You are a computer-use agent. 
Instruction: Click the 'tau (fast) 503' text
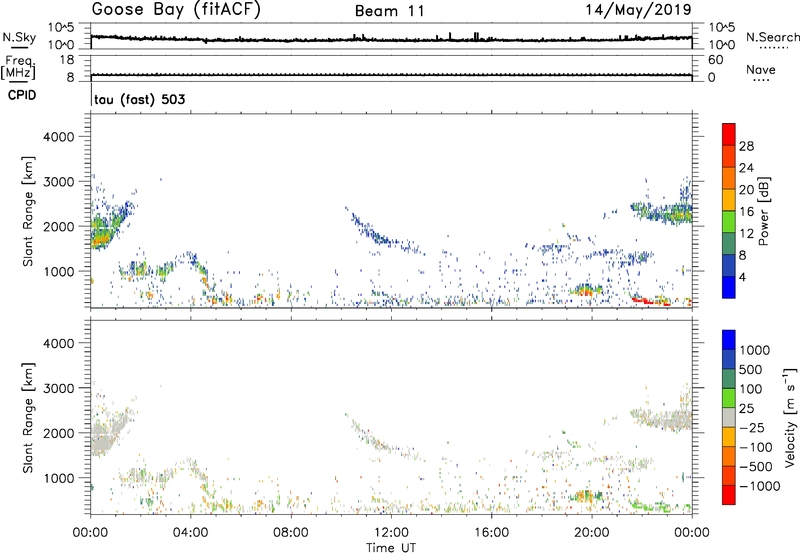point(140,99)
